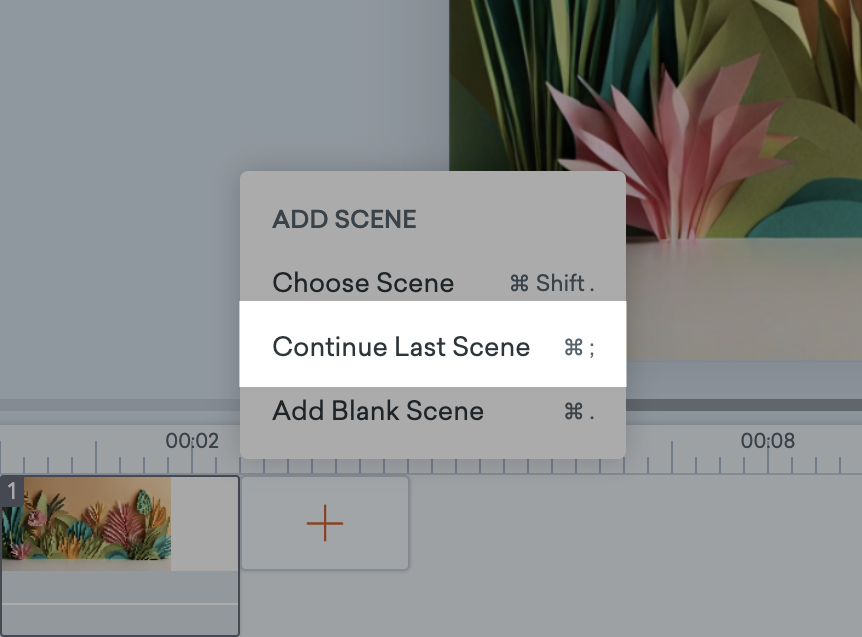862x637 pixels.
Task: Select 'Choose Scene' from the add menu
Action: click(363, 283)
